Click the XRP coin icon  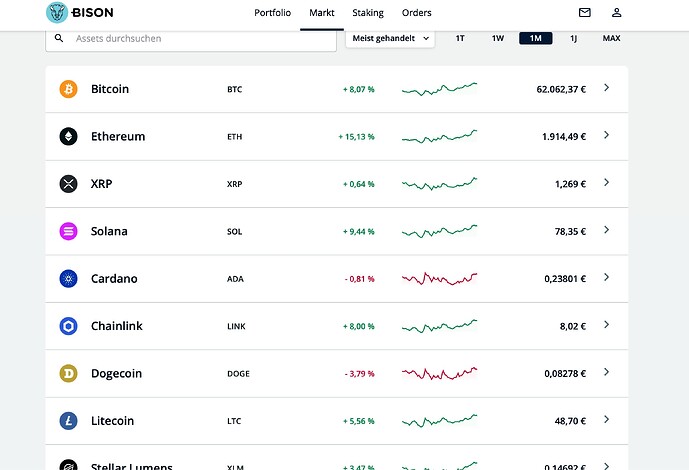click(x=69, y=184)
